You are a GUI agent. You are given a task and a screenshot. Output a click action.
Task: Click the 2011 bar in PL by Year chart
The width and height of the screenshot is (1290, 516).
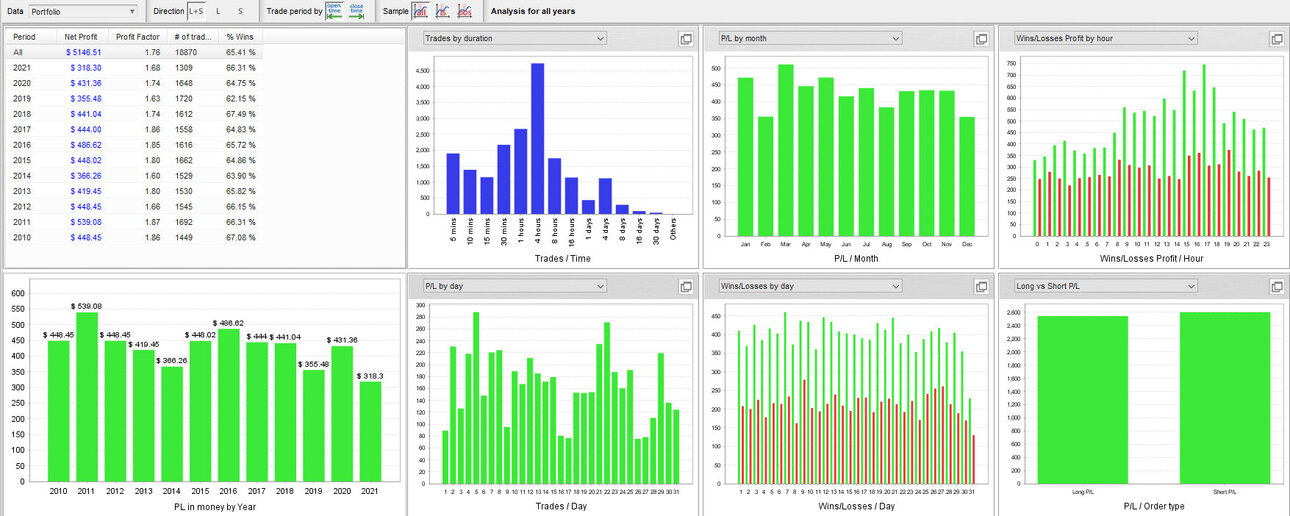pos(87,398)
